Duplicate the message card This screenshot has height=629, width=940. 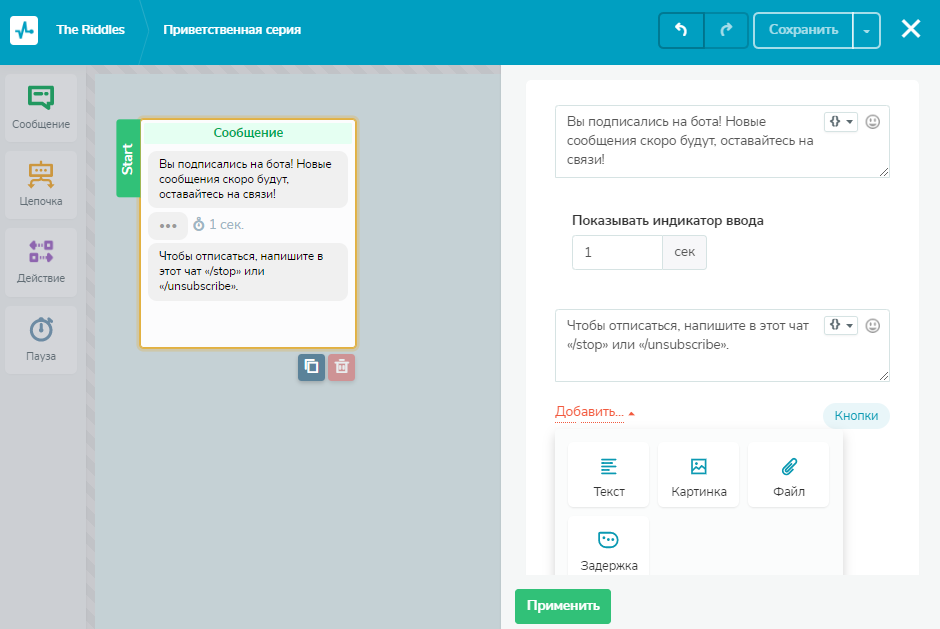point(311,367)
